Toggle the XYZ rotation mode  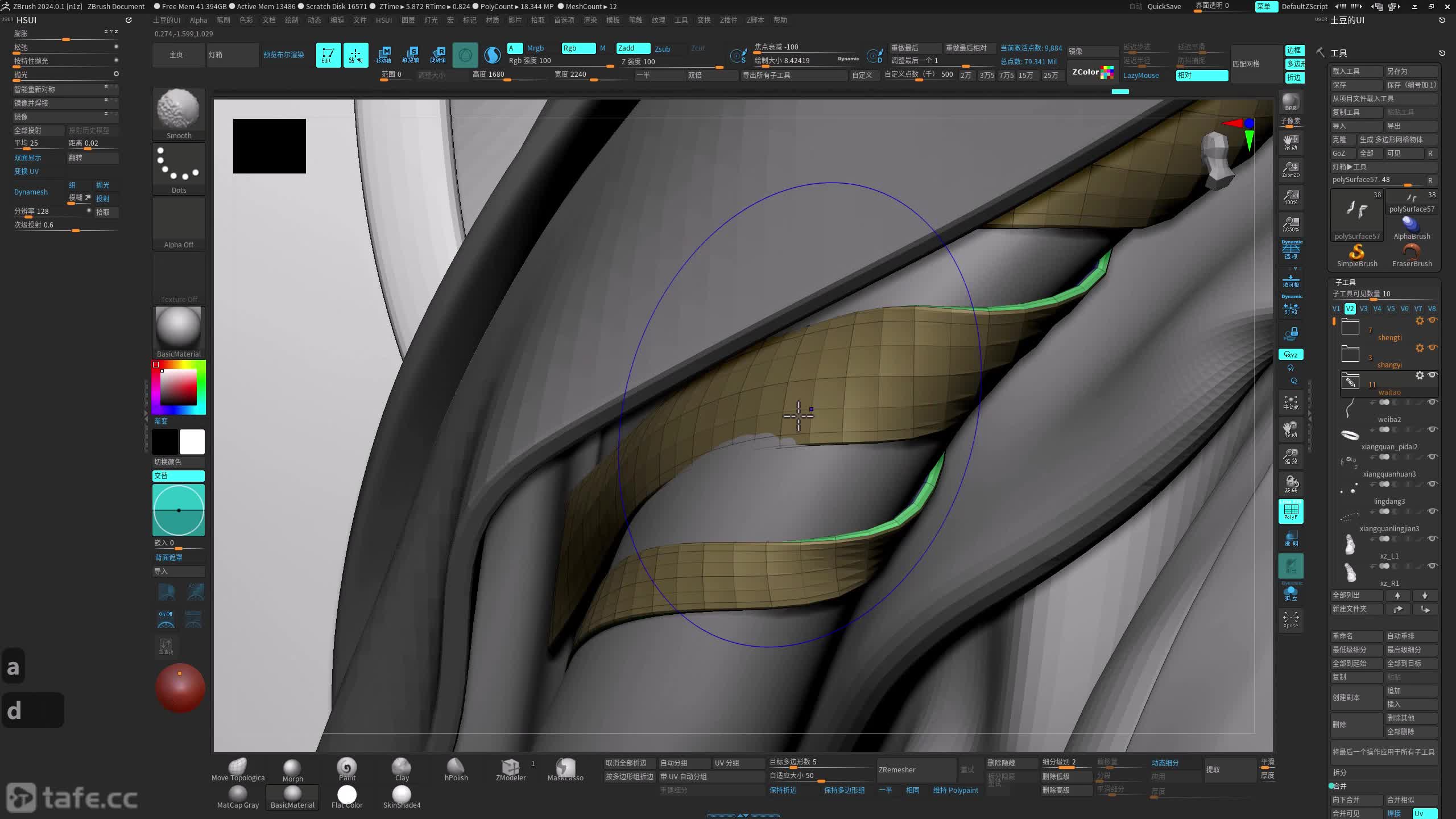(1290, 354)
